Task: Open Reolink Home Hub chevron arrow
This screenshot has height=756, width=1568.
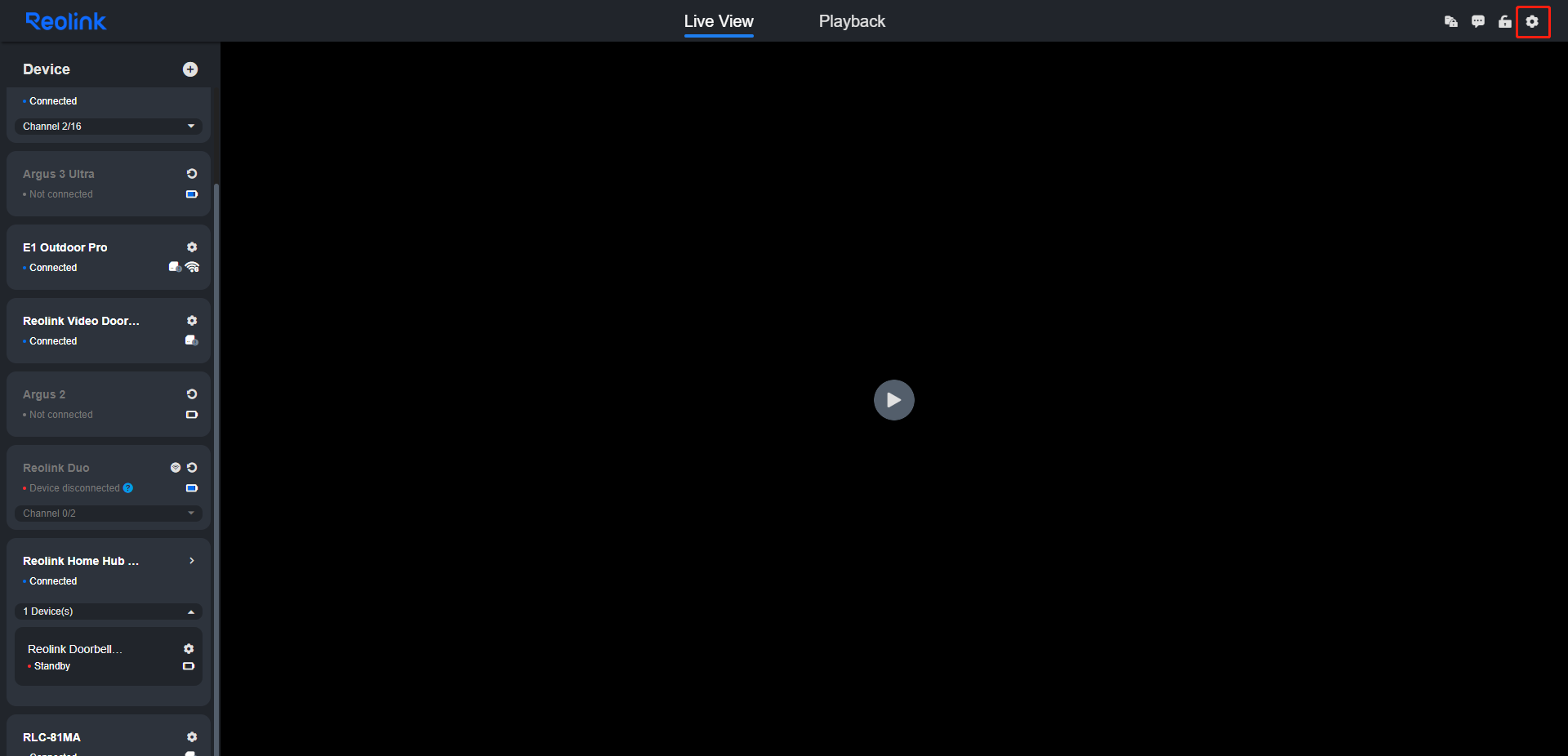Action: (192, 561)
